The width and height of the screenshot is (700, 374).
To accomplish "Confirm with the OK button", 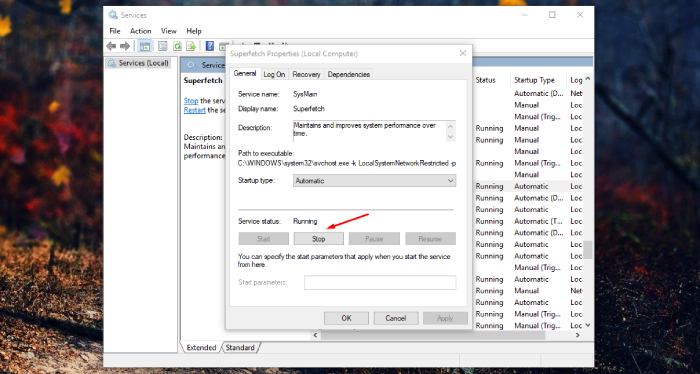I will [346, 318].
